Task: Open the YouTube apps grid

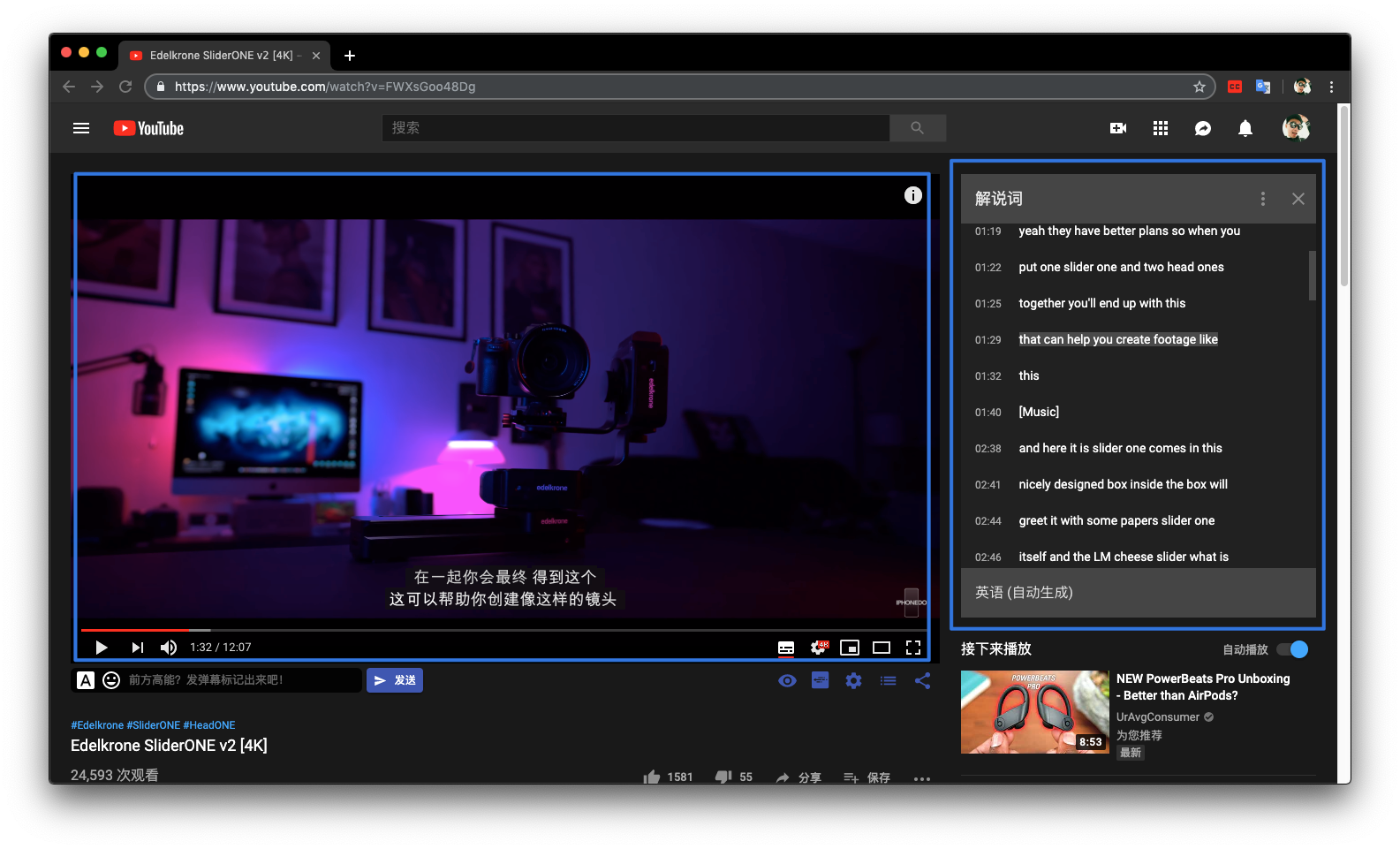Action: click(1161, 128)
